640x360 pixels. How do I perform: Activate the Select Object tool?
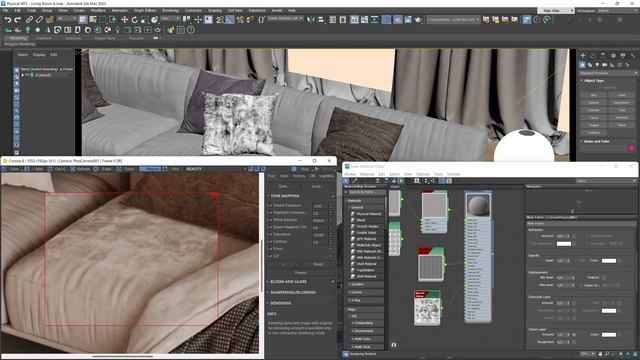click(x=83, y=20)
